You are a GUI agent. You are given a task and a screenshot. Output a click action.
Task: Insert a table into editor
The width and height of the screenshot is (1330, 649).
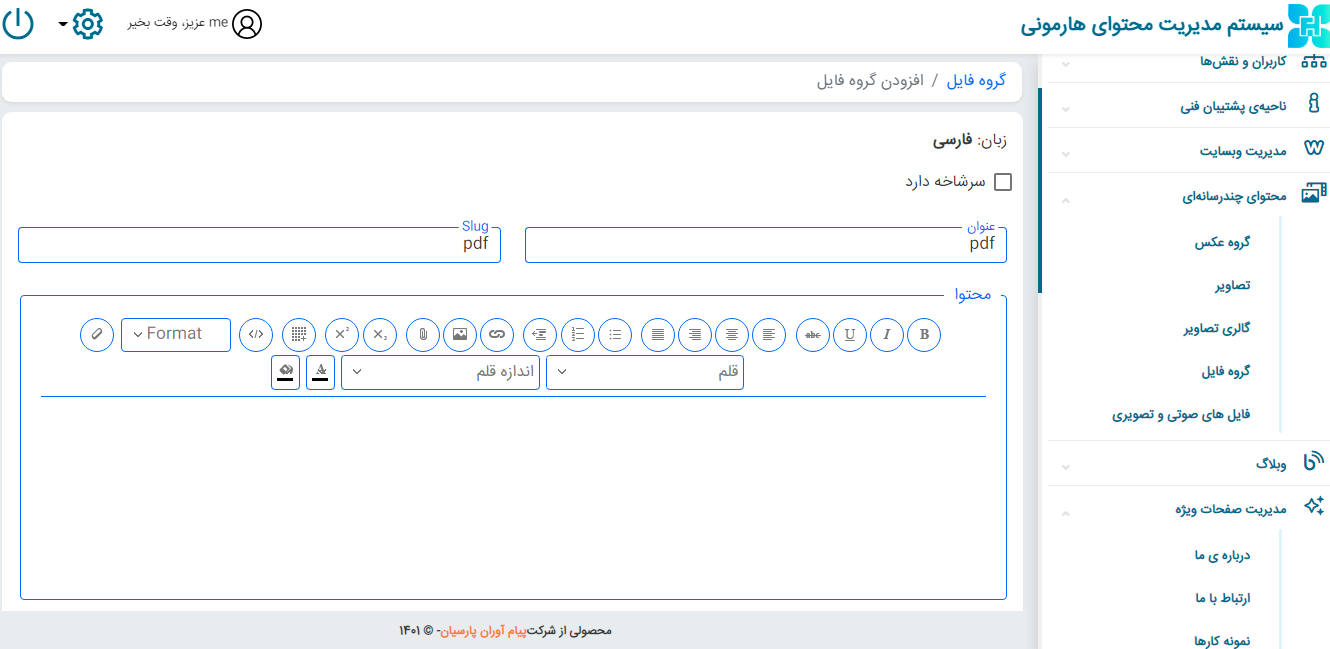(x=299, y=335)
